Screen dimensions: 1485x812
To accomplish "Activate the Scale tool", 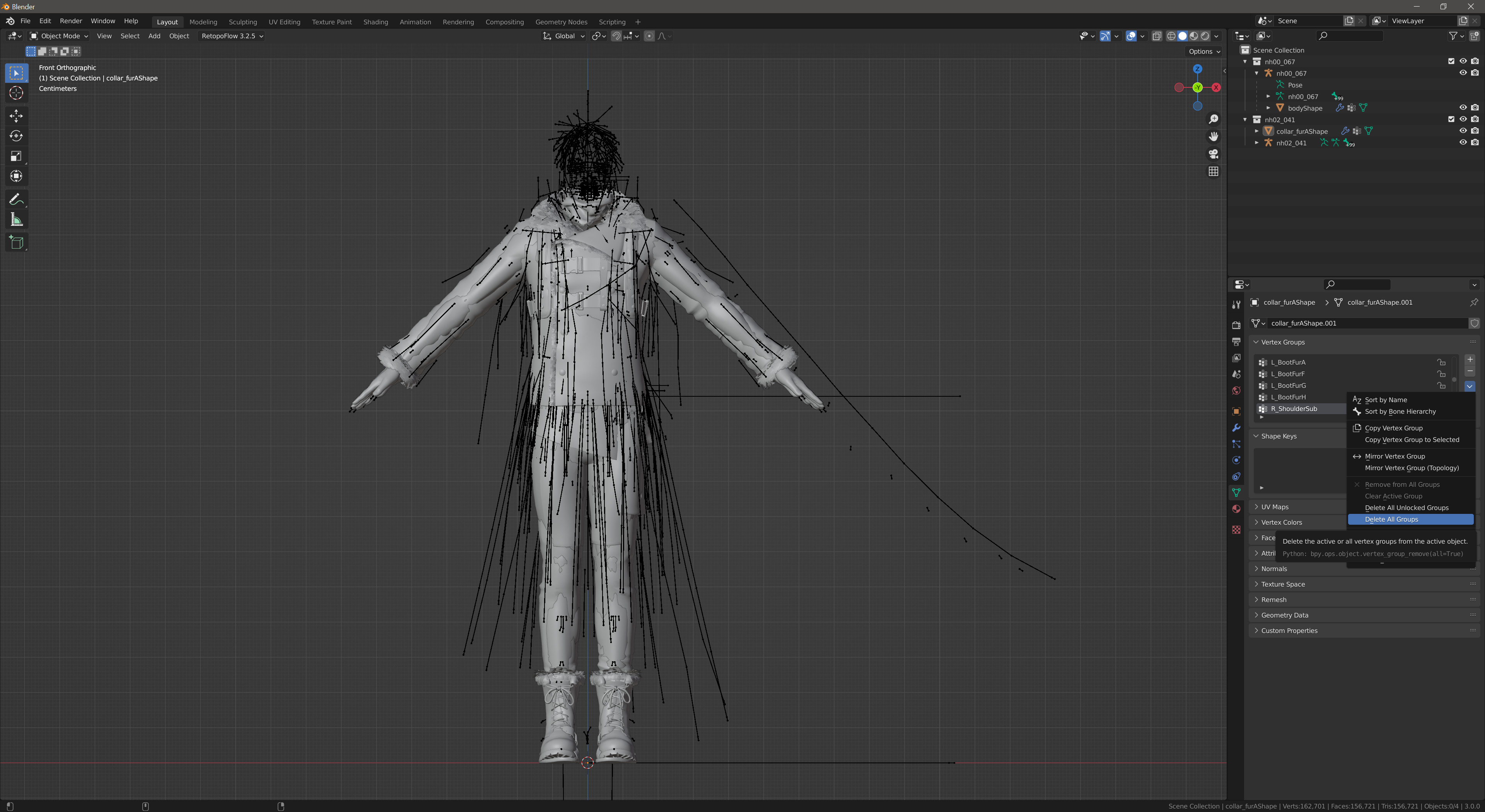I will 16,156.
